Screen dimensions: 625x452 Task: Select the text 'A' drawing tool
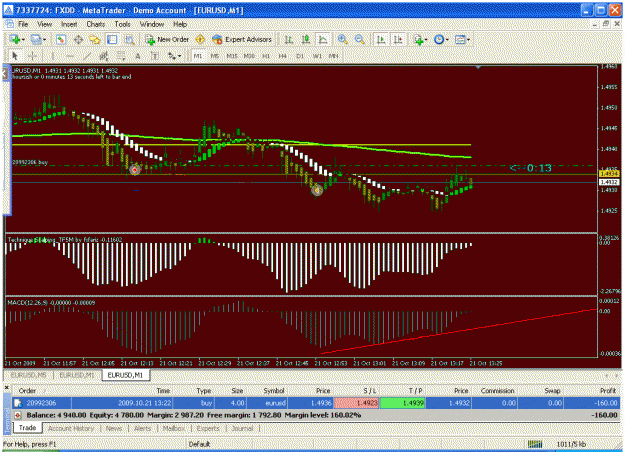coord(138,56)
